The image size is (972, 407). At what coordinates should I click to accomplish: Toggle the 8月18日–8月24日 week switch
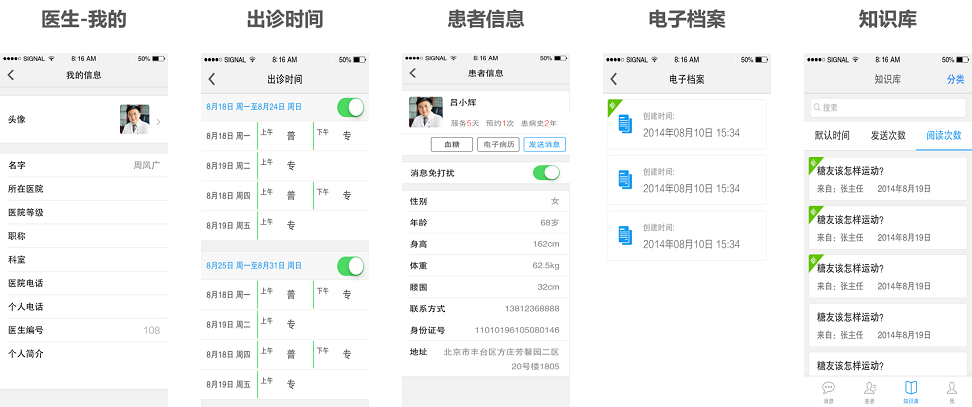click(x=350, y=107)
